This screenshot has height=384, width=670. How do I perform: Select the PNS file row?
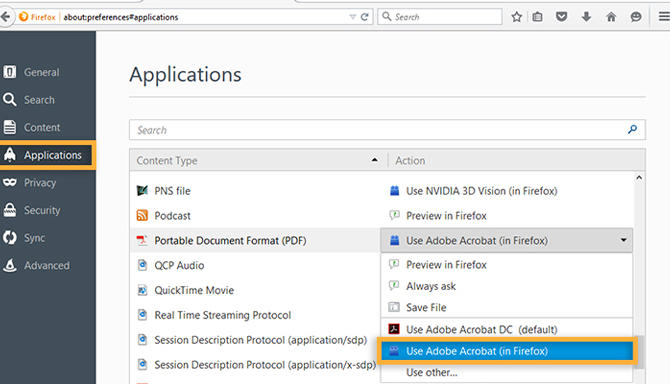pos(255,191)
